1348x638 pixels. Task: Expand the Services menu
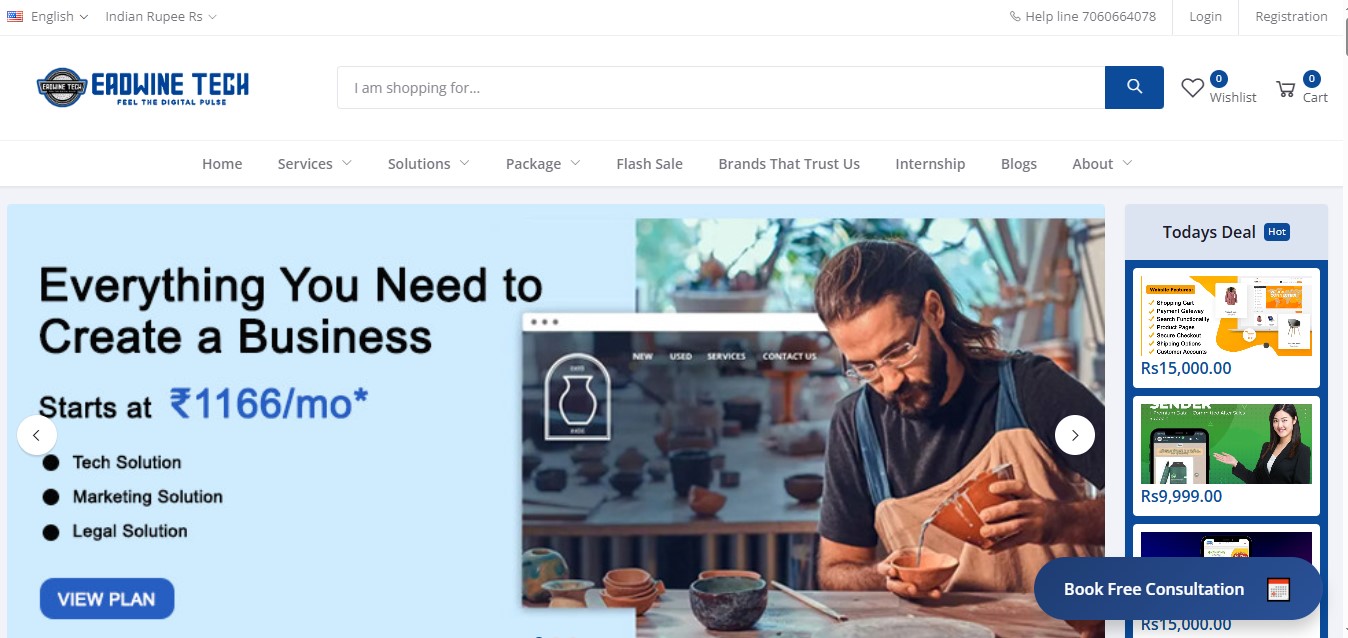point(315,164)
